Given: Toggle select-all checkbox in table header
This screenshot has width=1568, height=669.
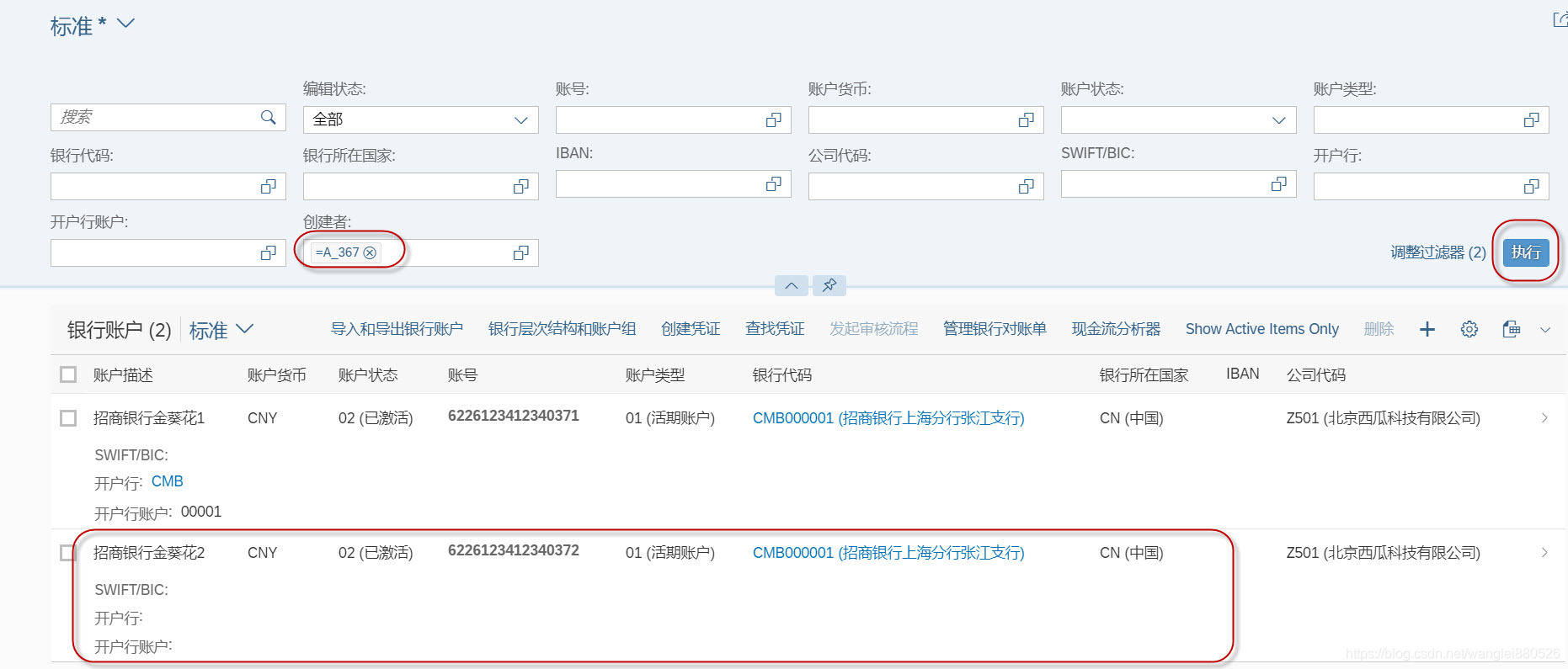Looking at the screenshot, I should click(x=68, y=375).
